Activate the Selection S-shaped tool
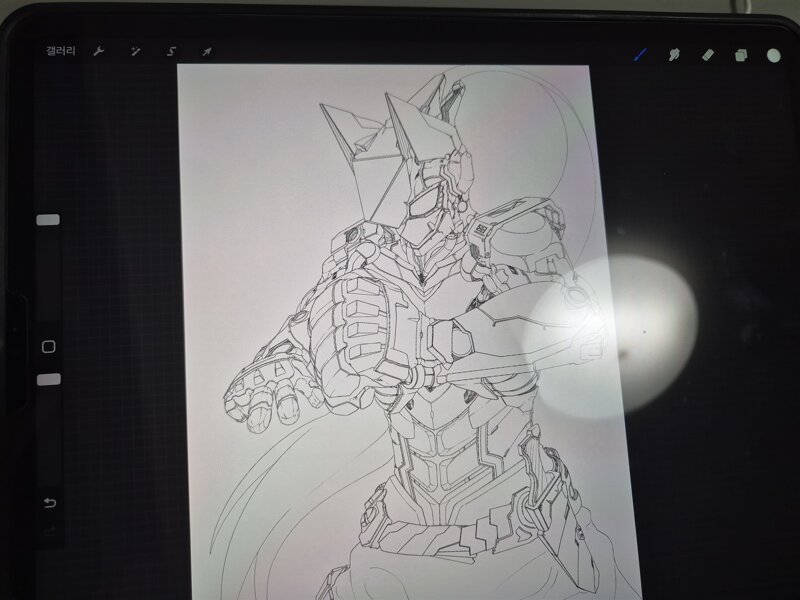800x600 pixels. [x=171, y=51]
